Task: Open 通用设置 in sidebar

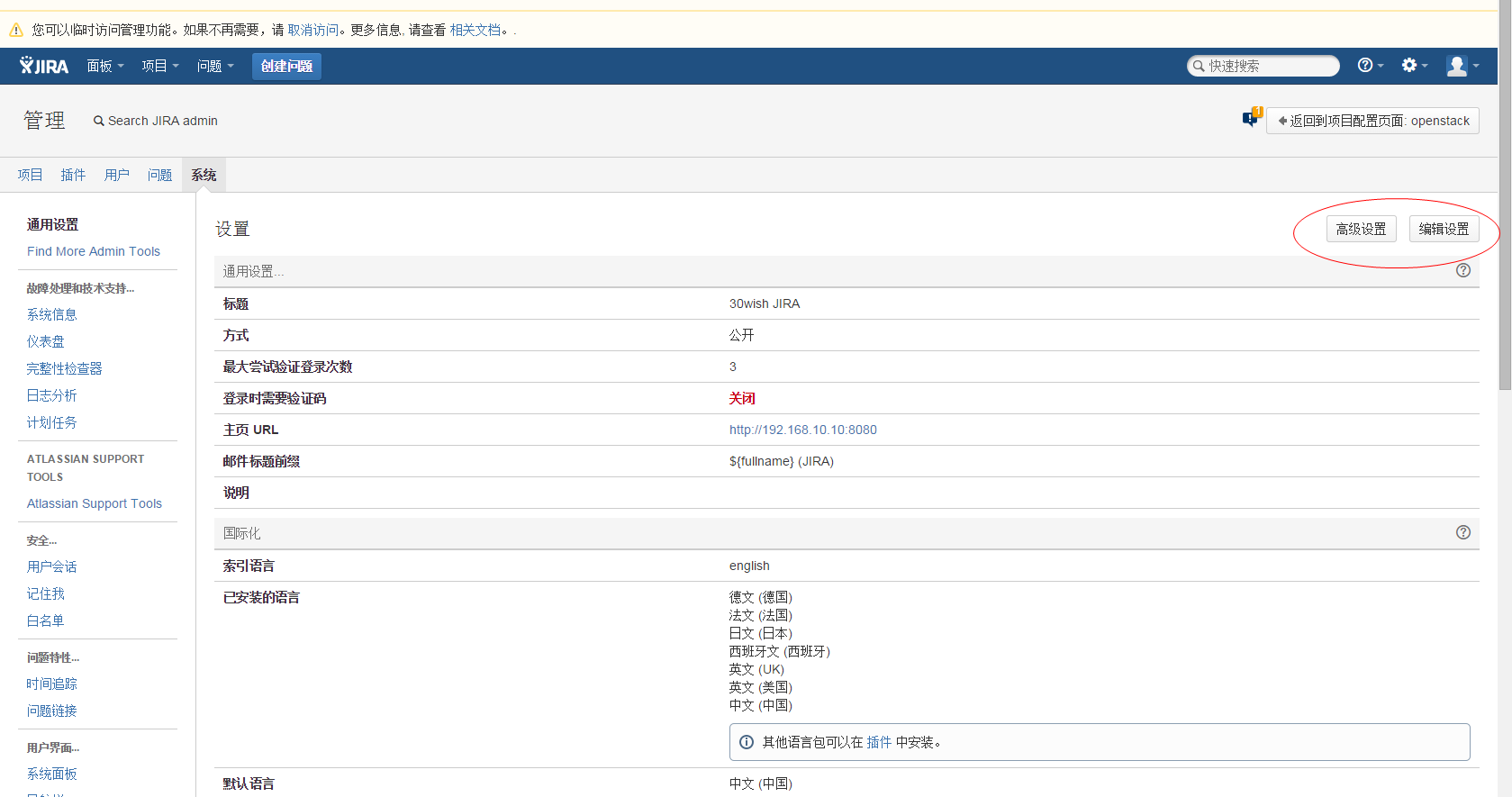Action: [52, 224]
